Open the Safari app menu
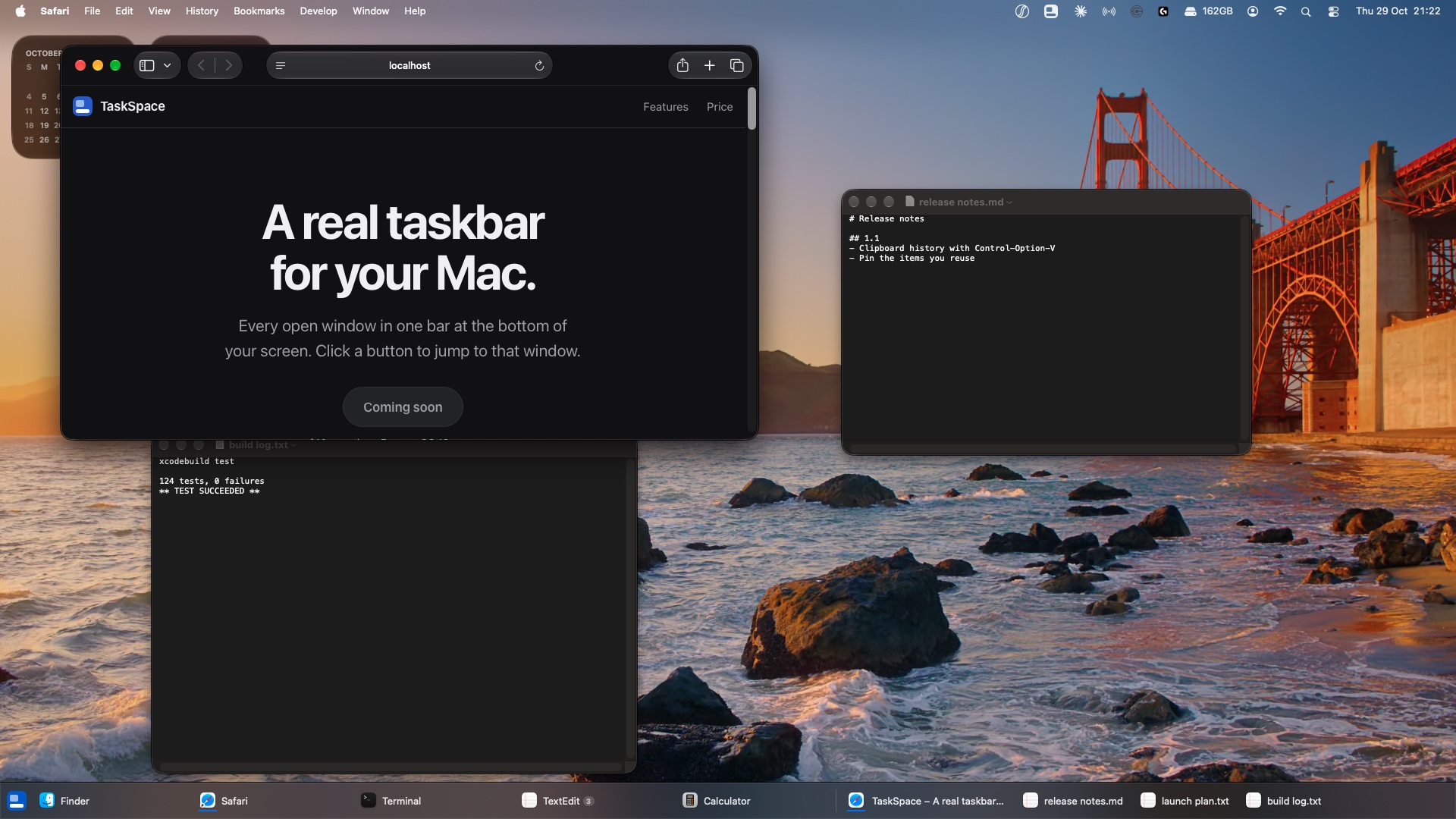1456x819 pixels. coord(55,11)
